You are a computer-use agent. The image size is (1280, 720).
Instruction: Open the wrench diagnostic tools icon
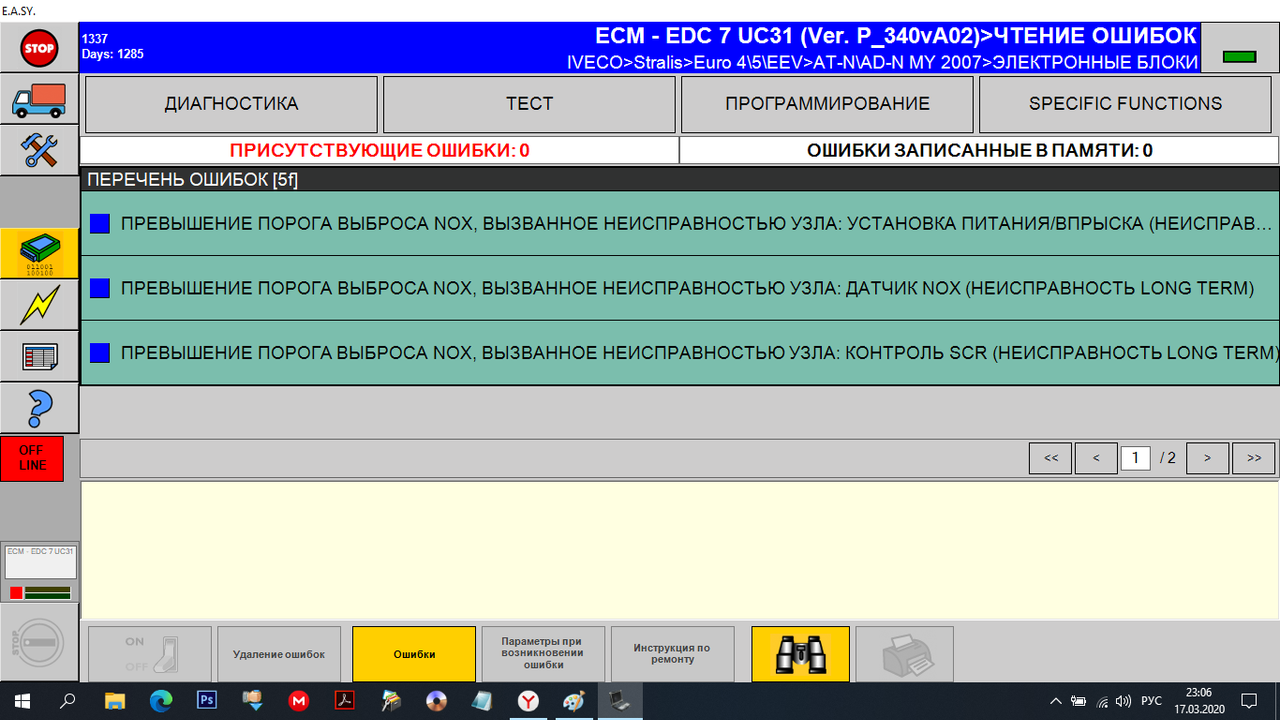click(38, 149)
